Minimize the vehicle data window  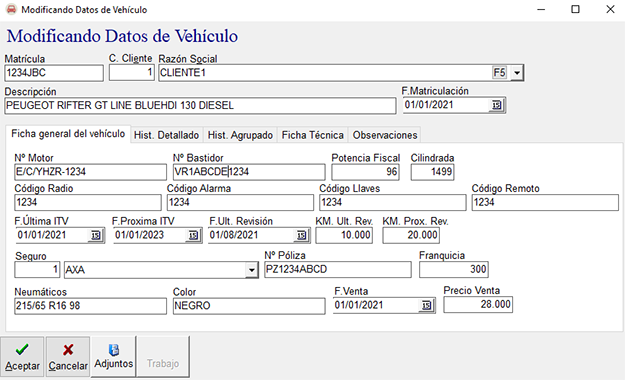541,9
